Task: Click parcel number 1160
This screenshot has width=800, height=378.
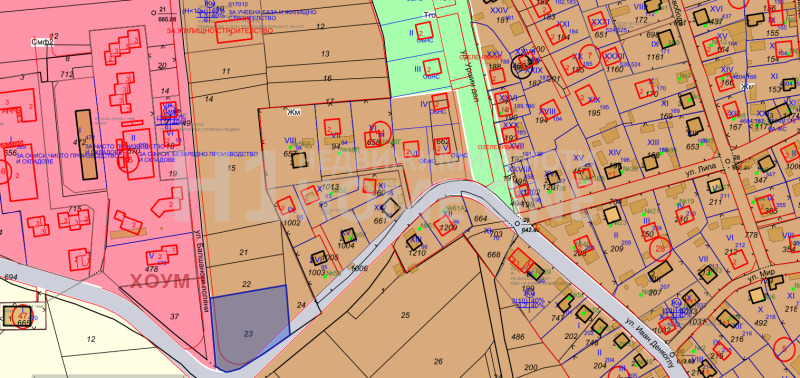Action: [x=615, y=69]
